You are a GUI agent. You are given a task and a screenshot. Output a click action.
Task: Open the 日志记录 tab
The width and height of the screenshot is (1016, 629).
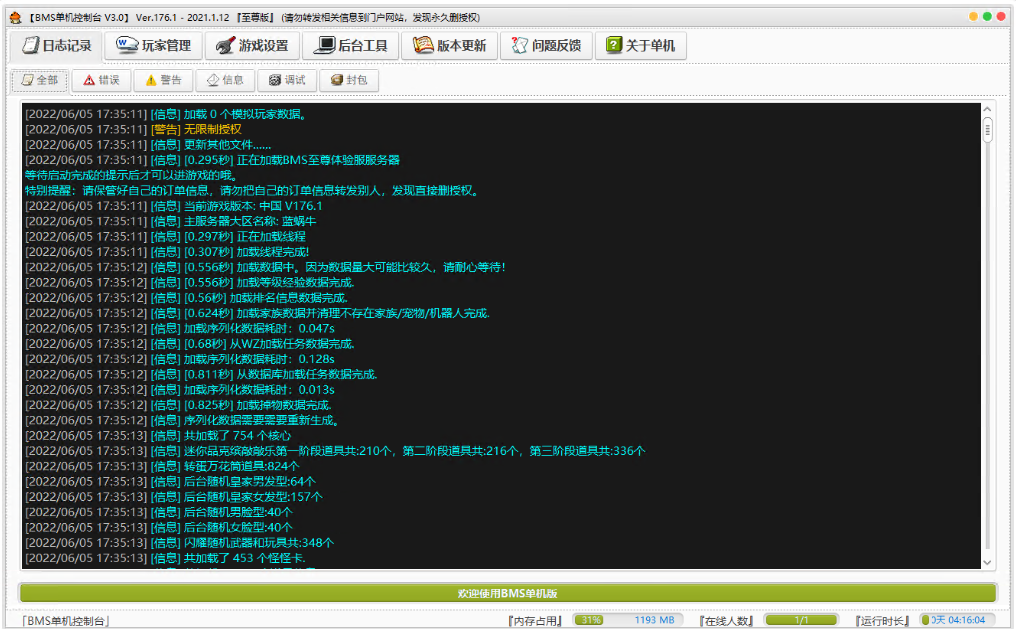[x=56, y=45]
